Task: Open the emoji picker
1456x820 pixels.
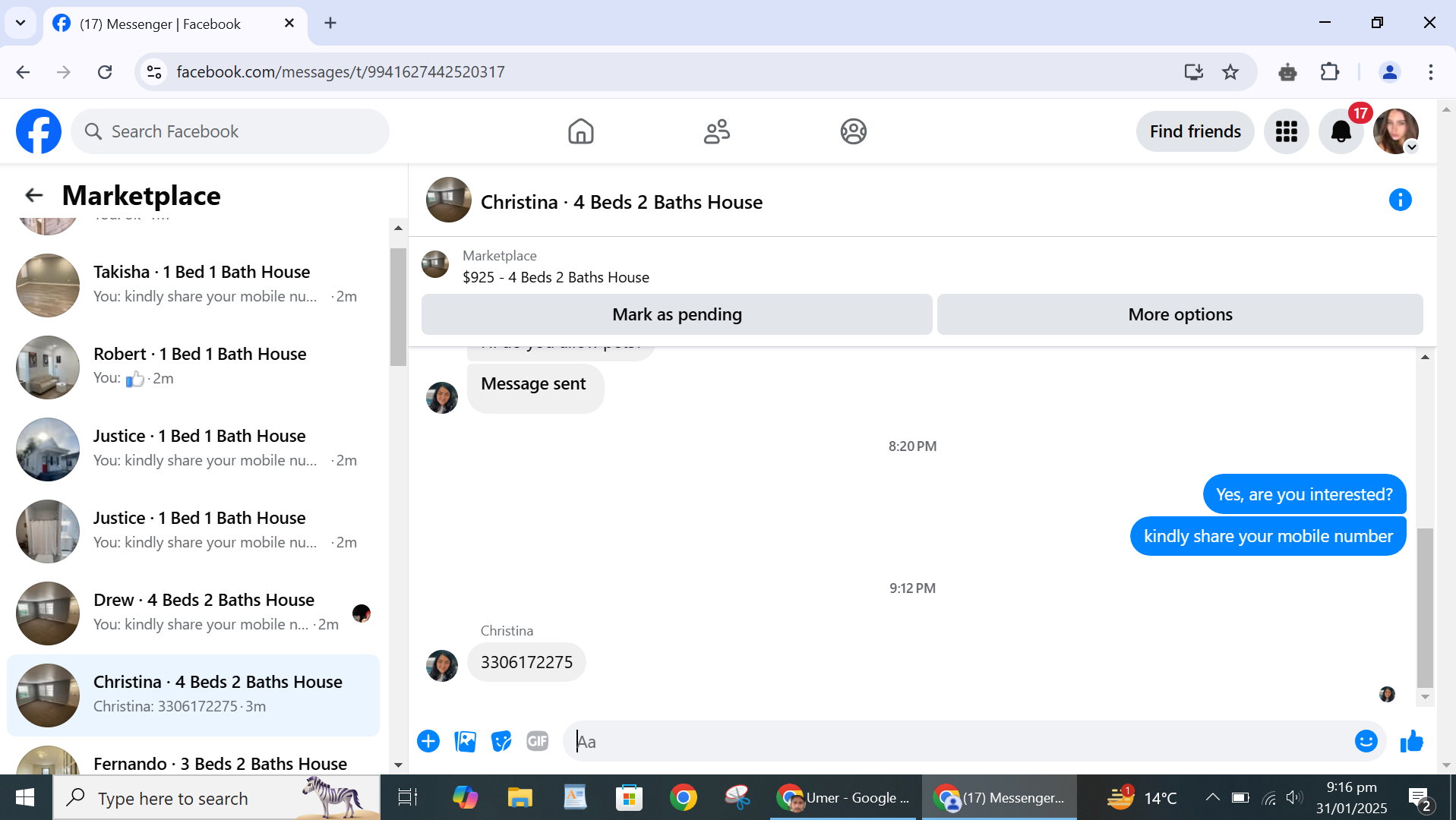Action: 1366,741
